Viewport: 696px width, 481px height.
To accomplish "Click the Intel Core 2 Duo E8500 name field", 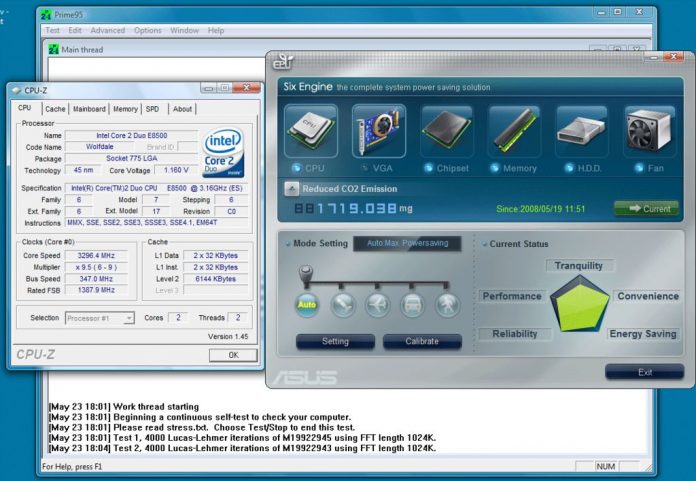I will tap(131, 135).
